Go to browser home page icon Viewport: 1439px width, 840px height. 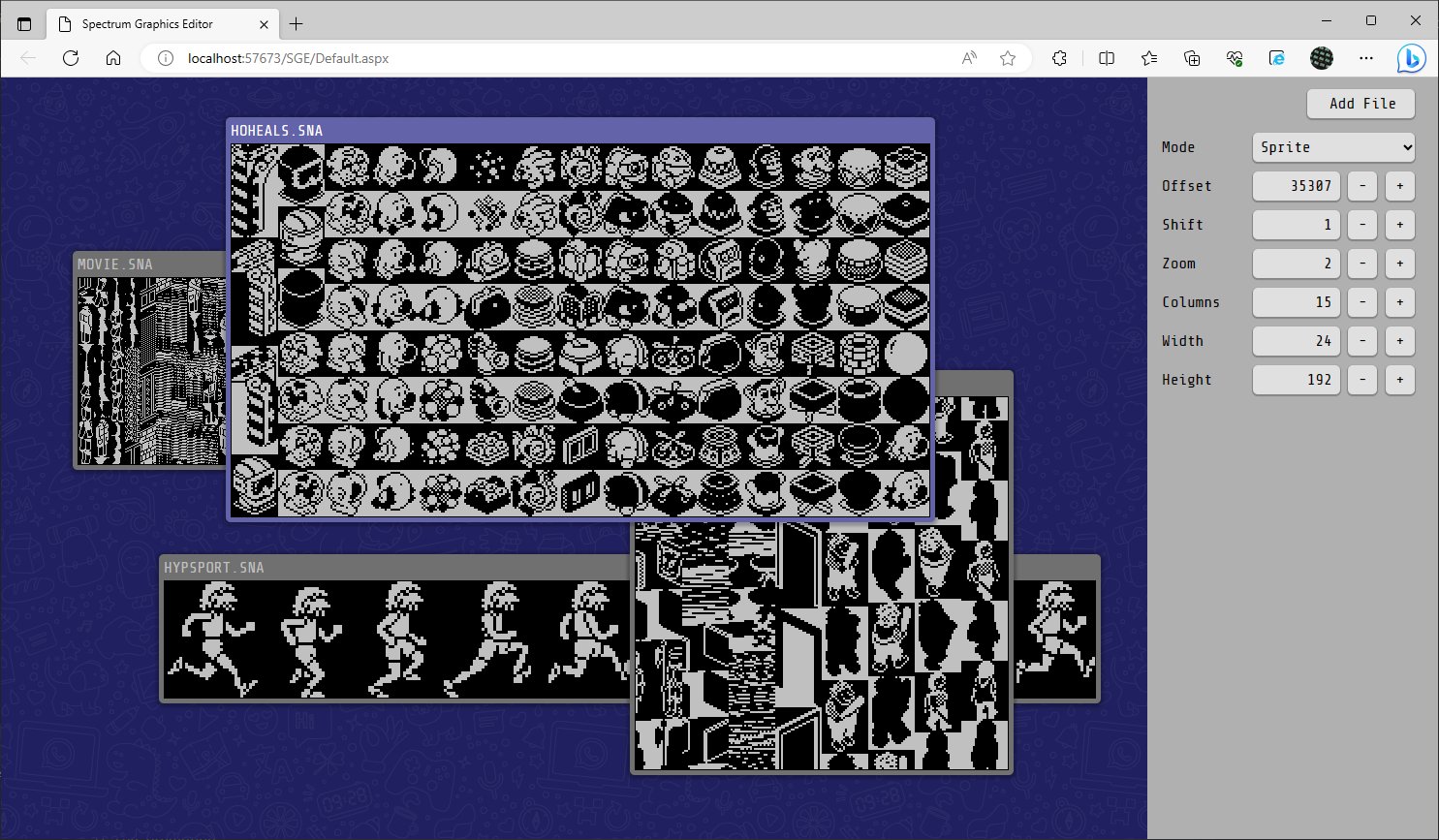(113, 58)
